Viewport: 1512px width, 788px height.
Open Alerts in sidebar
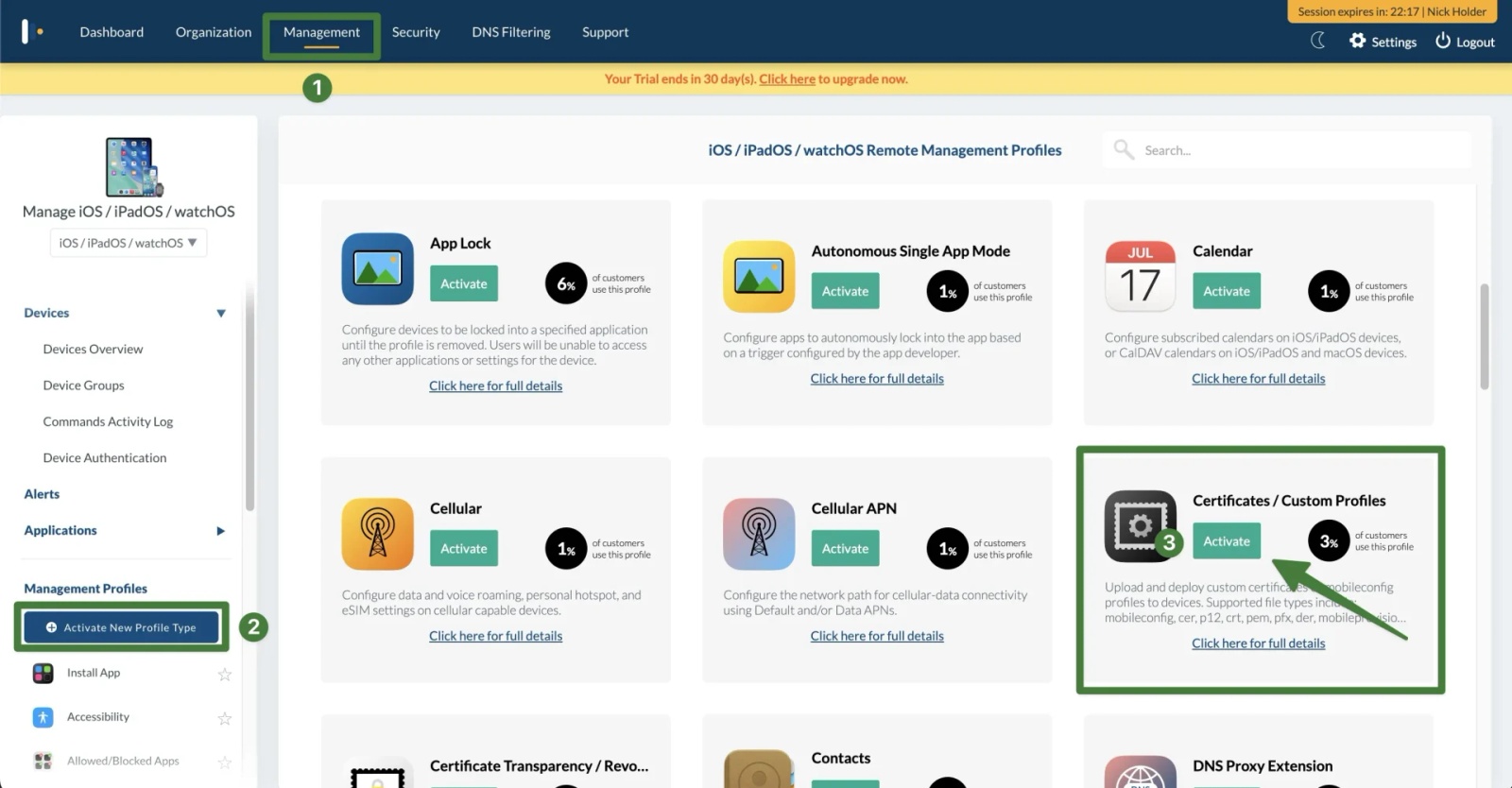coord(42,494)
